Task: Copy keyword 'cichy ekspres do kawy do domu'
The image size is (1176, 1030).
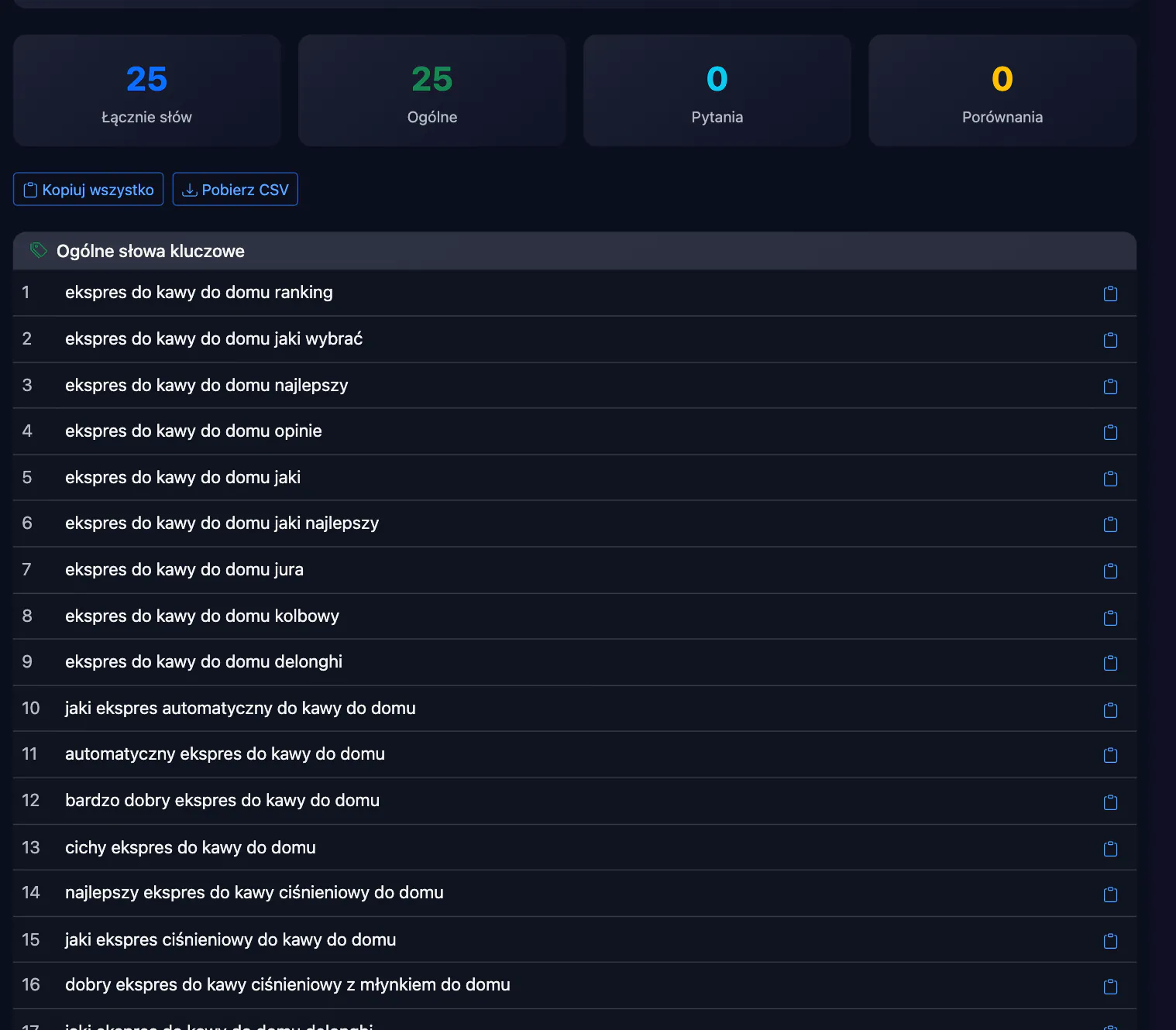Action: pyautogui.click(x=1110, y=849)
